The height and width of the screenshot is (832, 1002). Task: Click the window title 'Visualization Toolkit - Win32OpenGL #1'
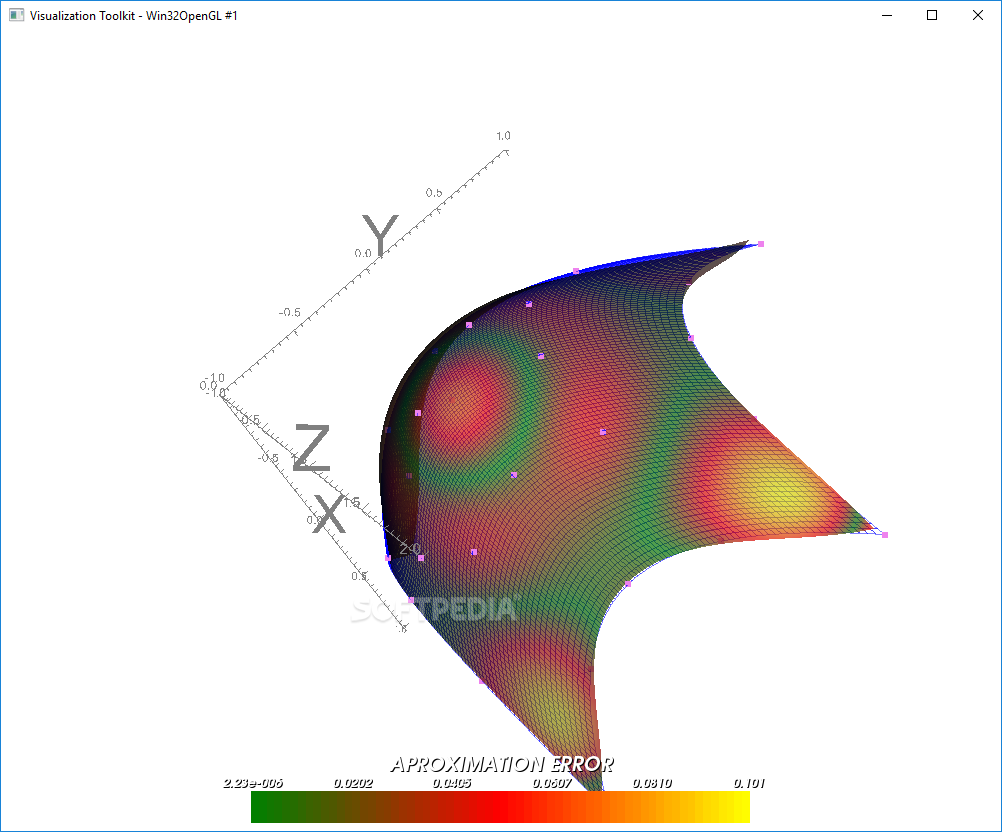click(x=134, y=15)
